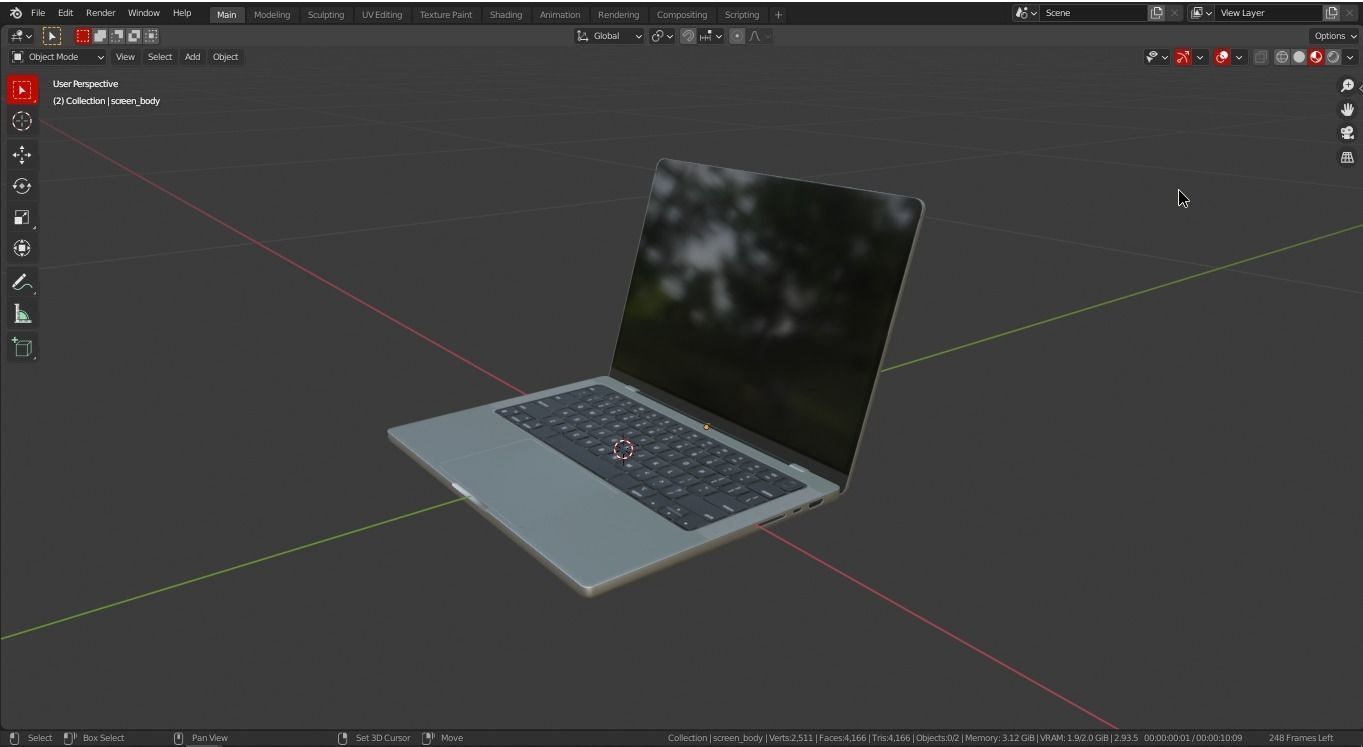
Task: Set selection mode to Invert
Action: click(x=134, y=36)
